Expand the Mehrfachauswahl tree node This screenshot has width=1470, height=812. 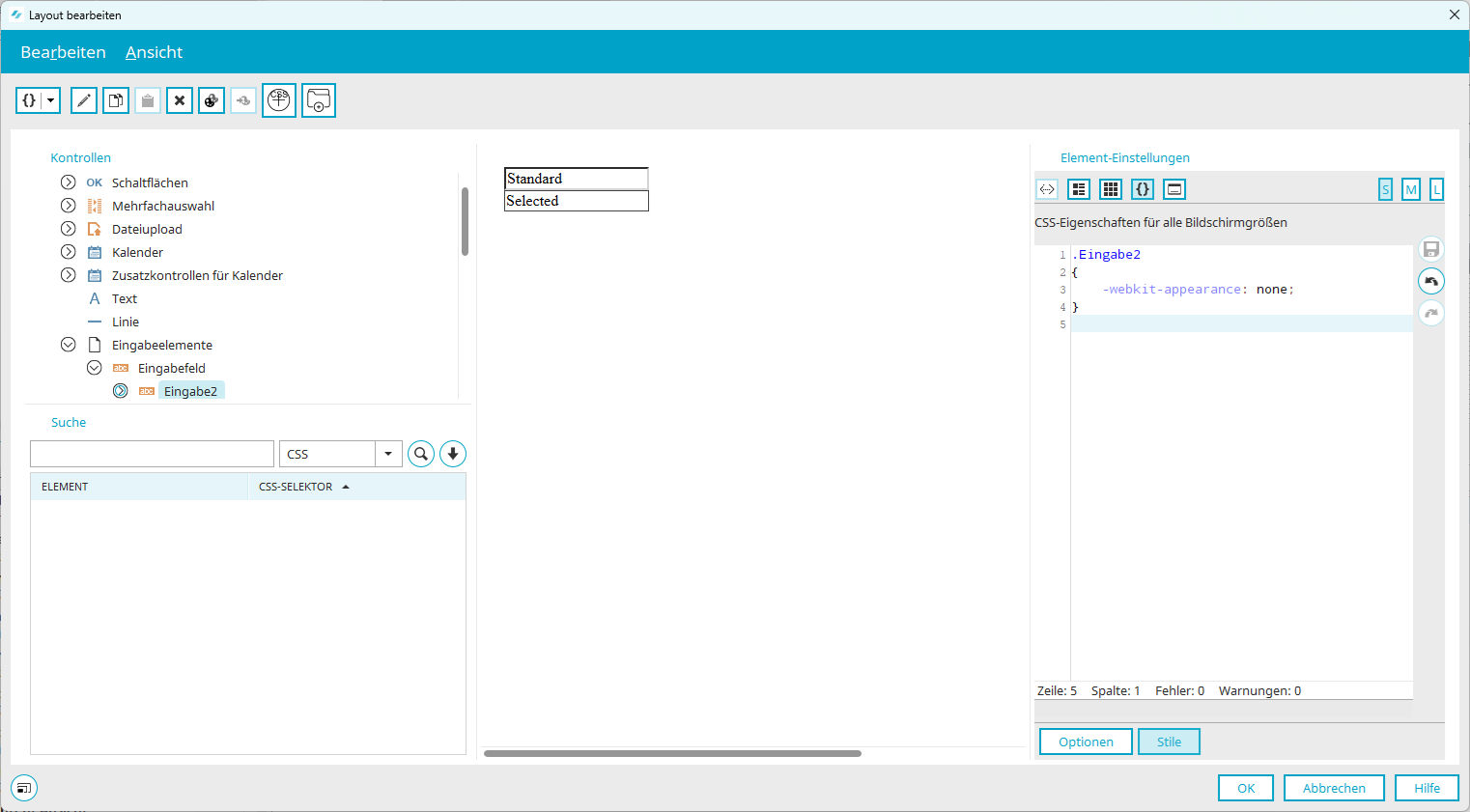68,206
